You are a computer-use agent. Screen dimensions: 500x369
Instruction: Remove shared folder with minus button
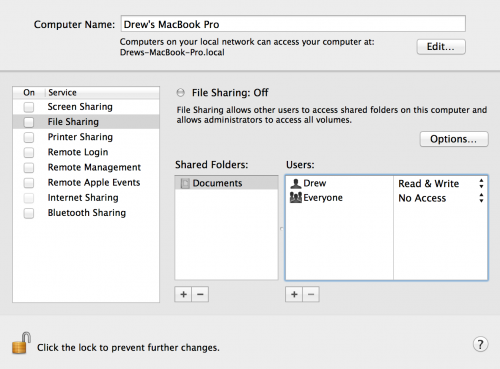pyautogui.click(x=200, y=294)
